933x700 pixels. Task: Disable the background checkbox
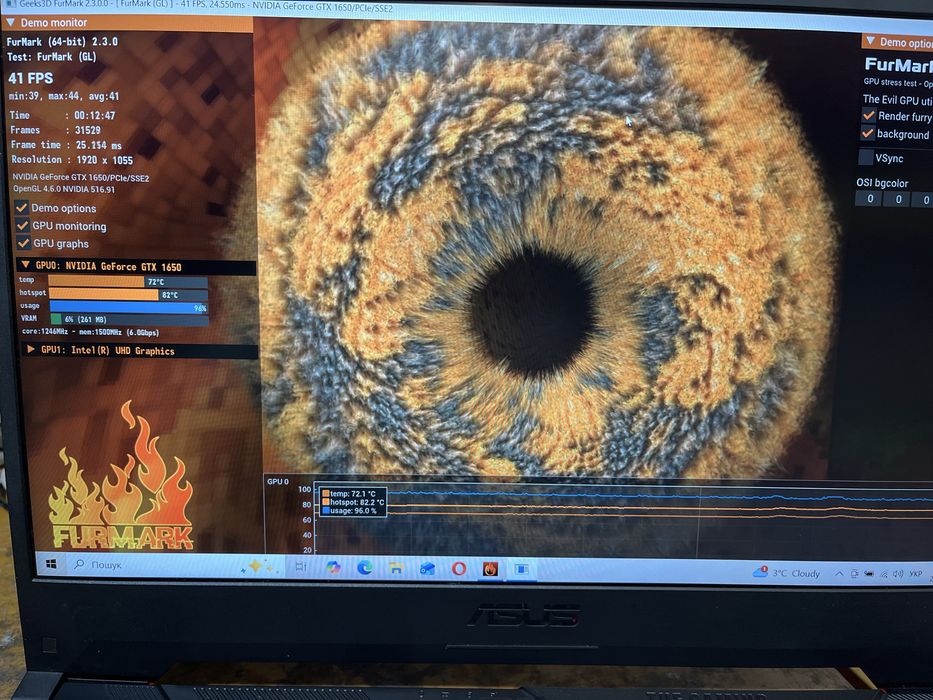coord(868,133)
